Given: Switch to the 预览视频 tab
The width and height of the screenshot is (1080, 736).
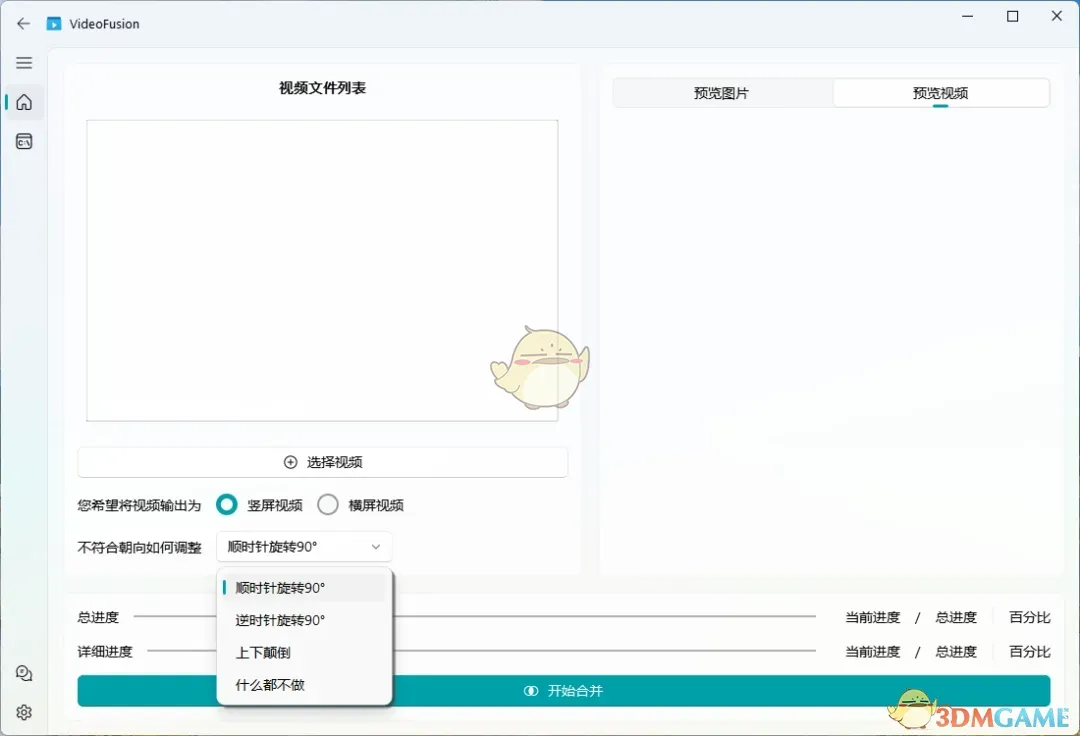Looking at the screenshot, I should [940, 92].
